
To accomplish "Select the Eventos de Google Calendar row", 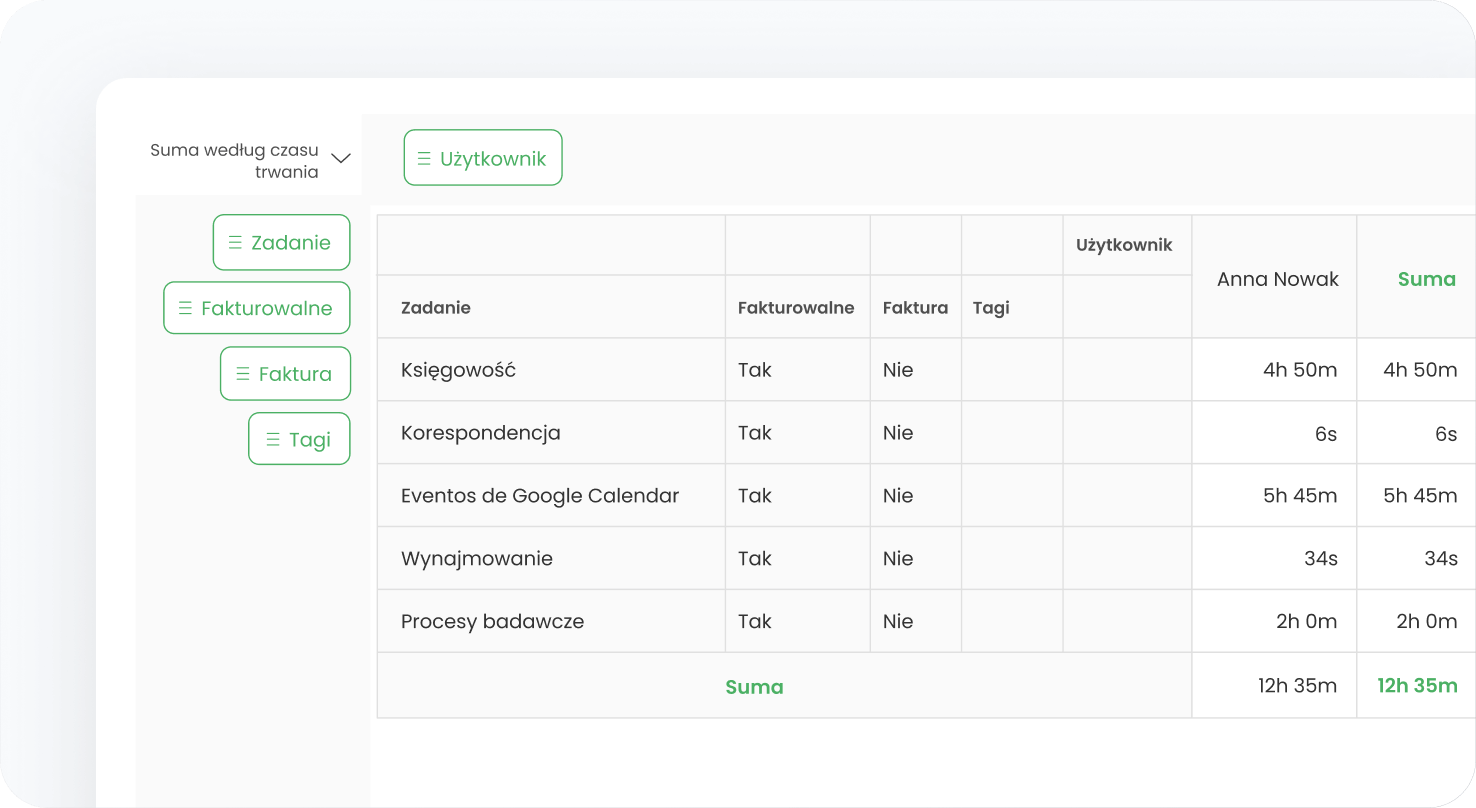I will 540,496.
